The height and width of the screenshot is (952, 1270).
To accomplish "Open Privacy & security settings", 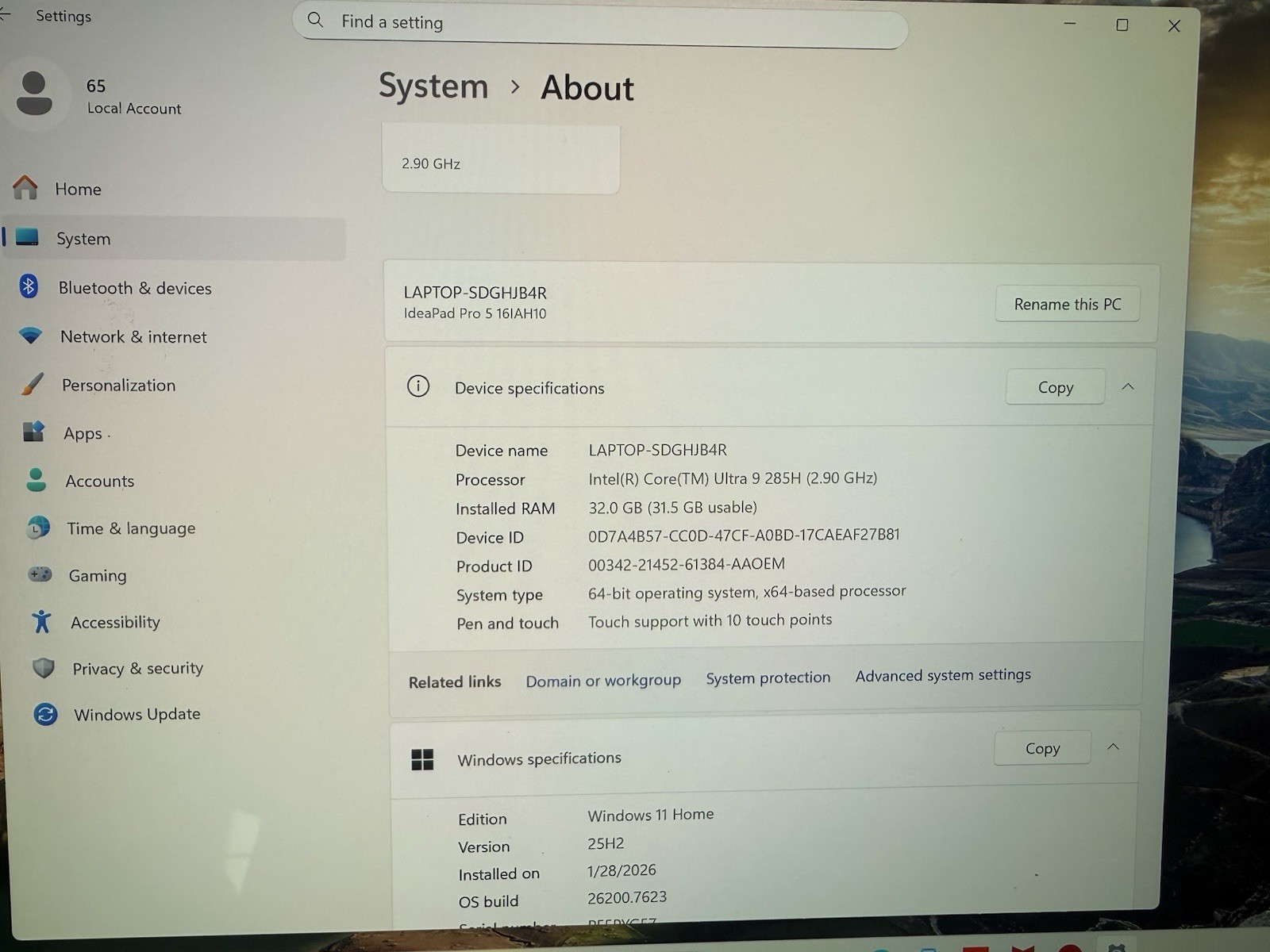I will [x=187, y=668].
